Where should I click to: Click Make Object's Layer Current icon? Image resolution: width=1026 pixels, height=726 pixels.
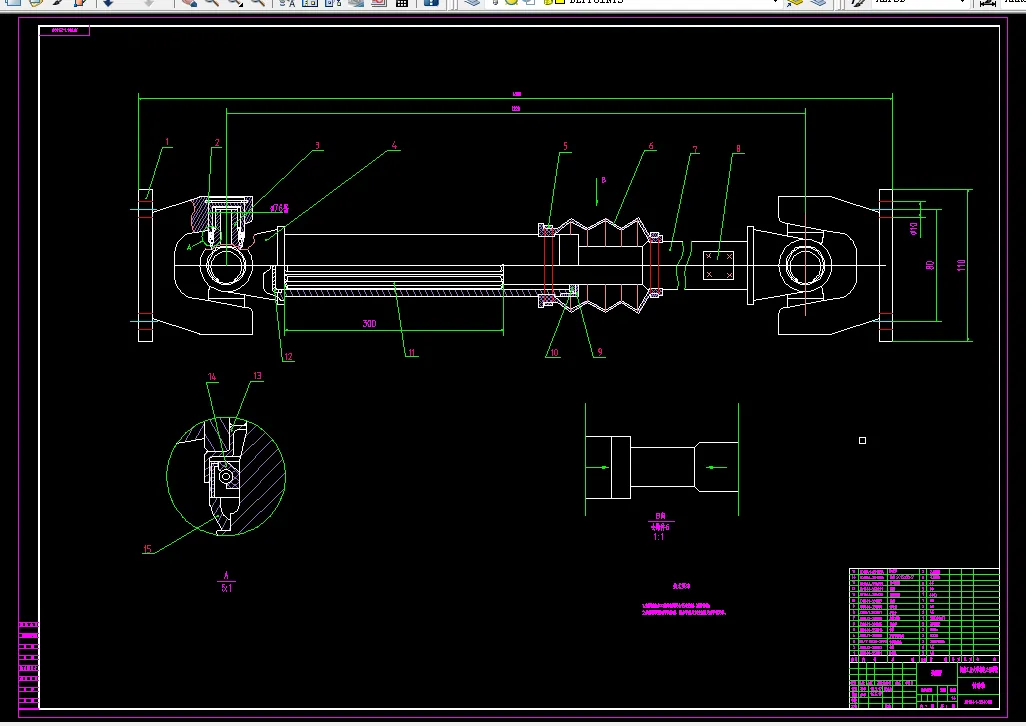(x=794, y=3)
